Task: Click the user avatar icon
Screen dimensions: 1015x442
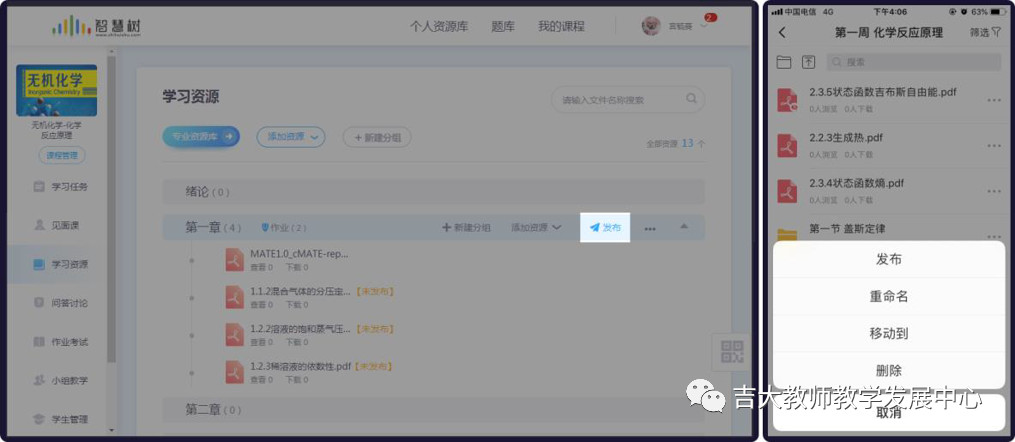Action: [651, 26]
